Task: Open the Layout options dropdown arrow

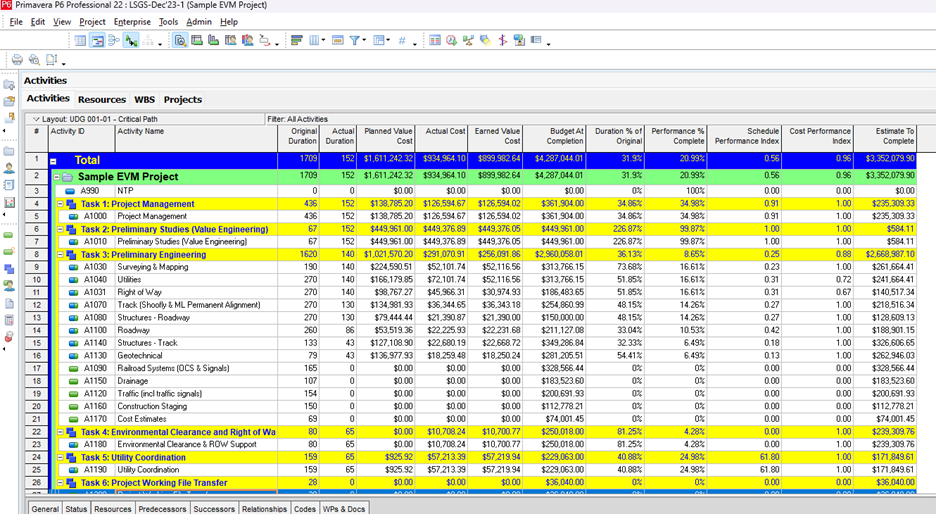Action: 35,119
